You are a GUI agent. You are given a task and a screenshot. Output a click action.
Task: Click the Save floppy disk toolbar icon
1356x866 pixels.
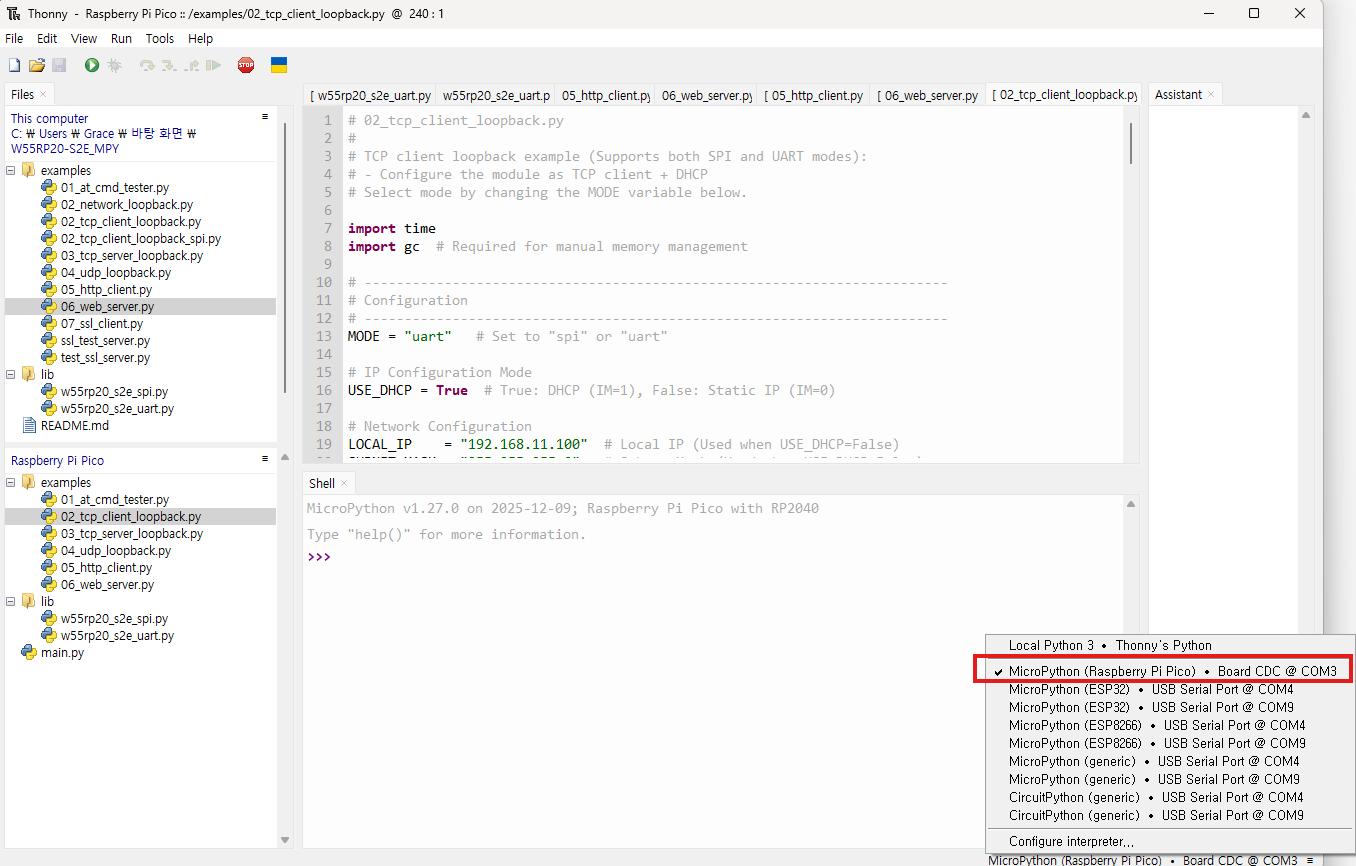tap(59, 65)
